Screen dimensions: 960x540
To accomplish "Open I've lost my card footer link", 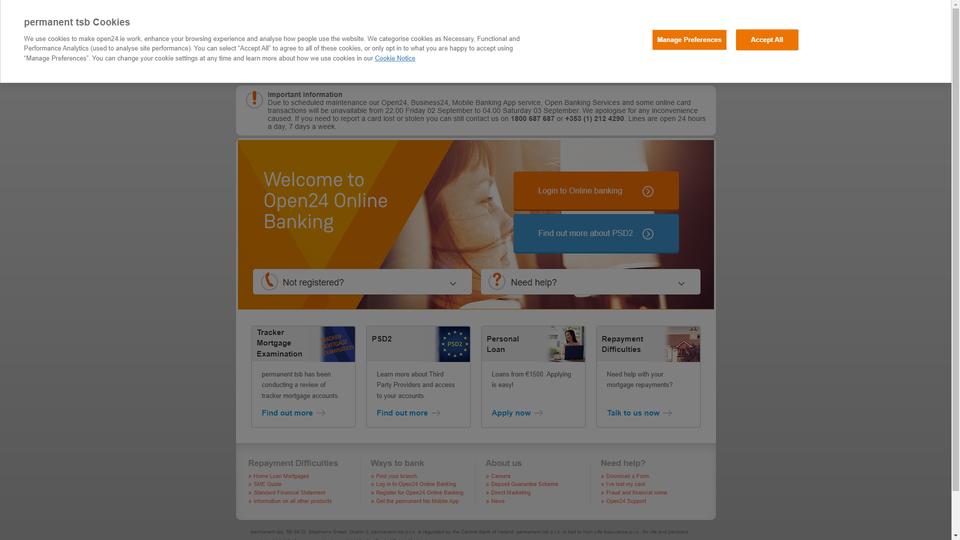I will pyautogui.click(x=625, y=484).
